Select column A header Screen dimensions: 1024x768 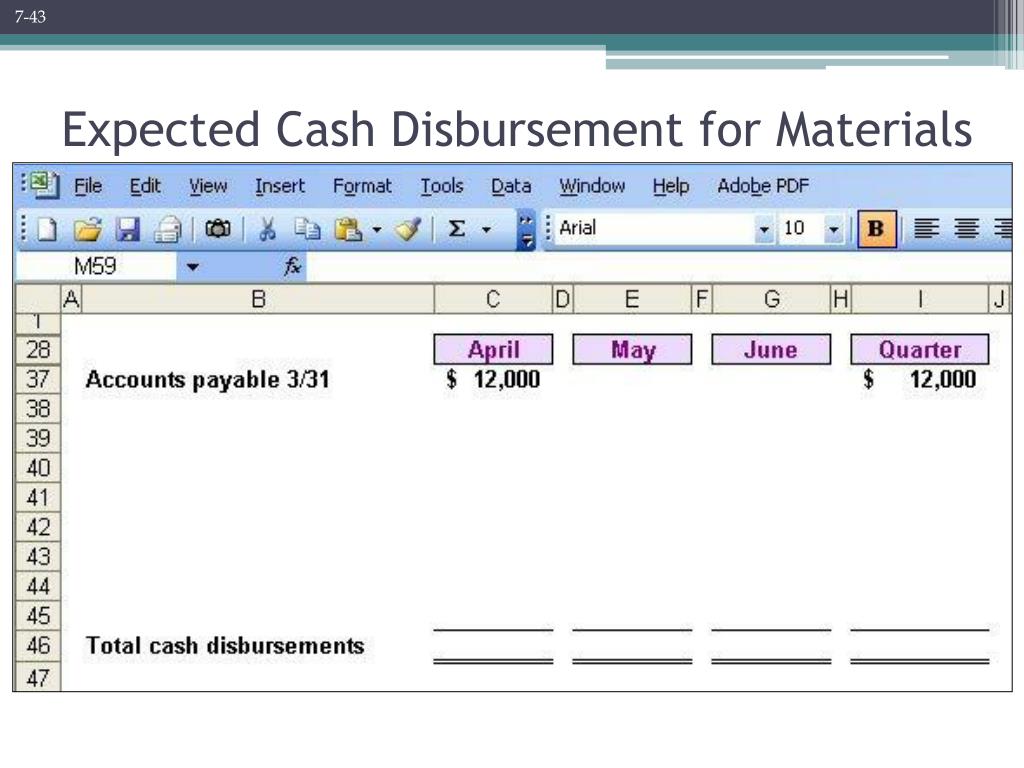[71, 299]
